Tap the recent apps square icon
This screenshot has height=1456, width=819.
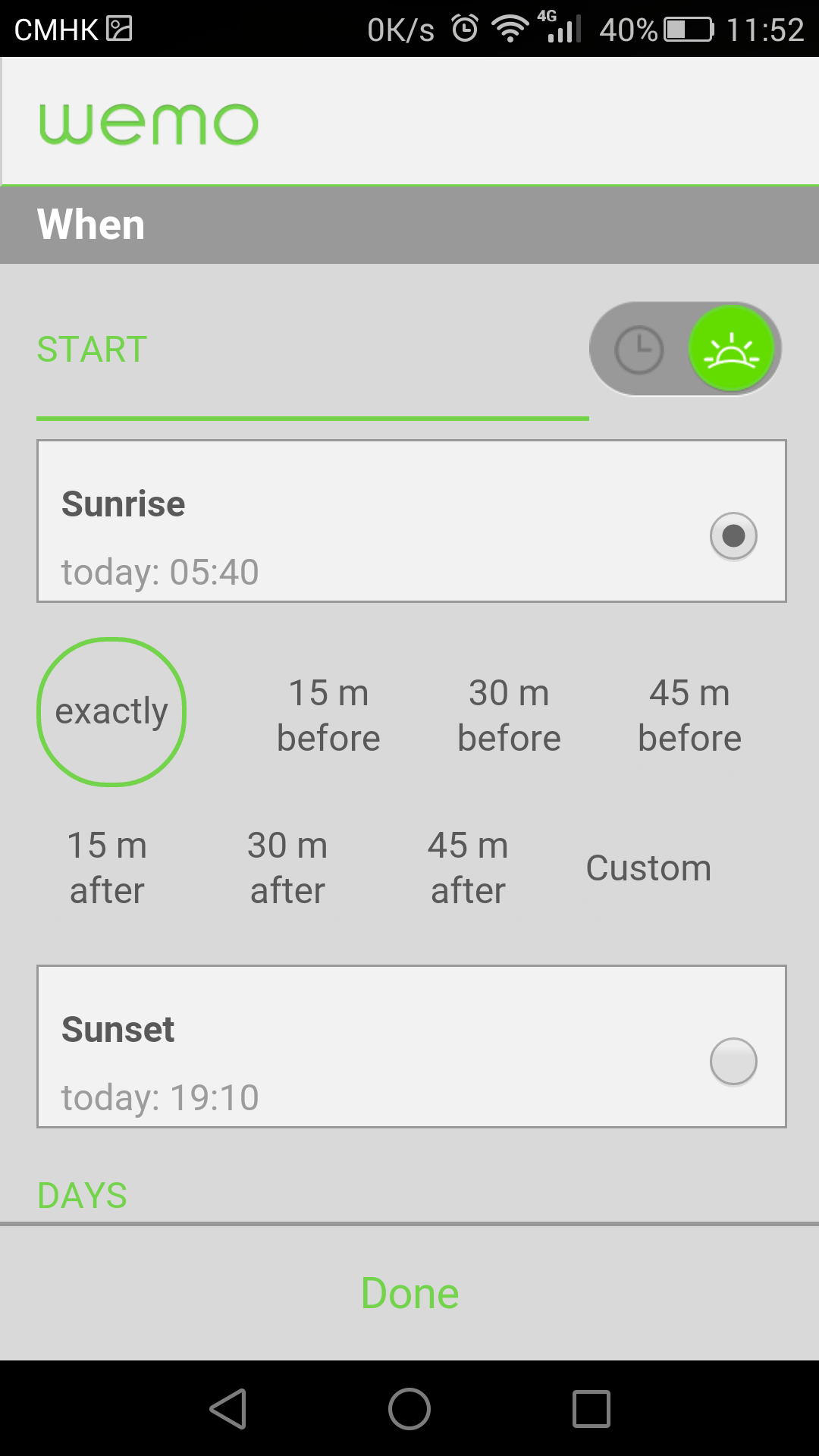click(x=591, y=1408)
